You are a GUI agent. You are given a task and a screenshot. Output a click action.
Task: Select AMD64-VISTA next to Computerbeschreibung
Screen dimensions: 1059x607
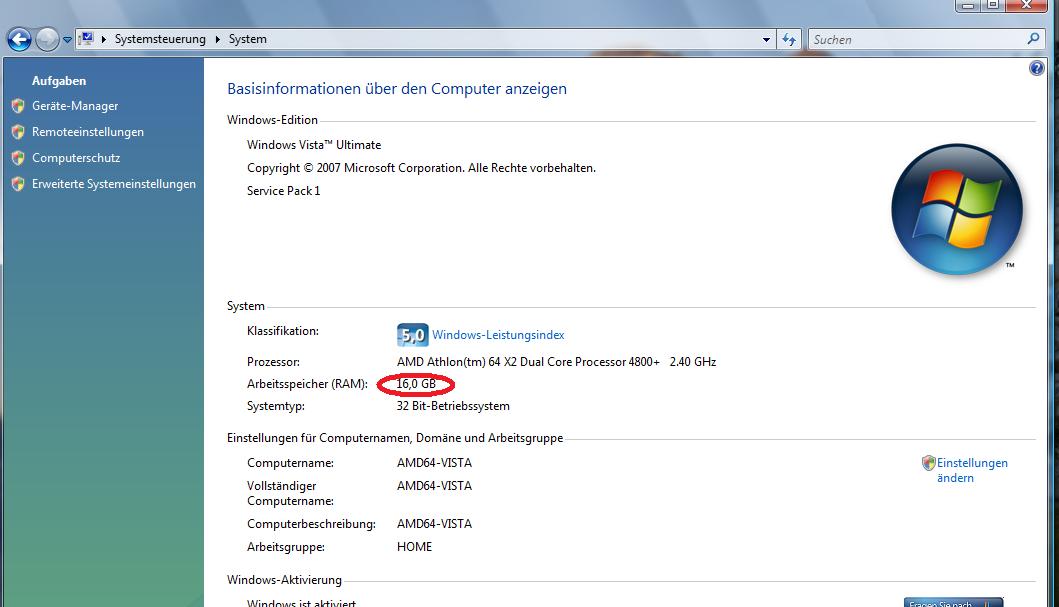click(x=434, y=524)
